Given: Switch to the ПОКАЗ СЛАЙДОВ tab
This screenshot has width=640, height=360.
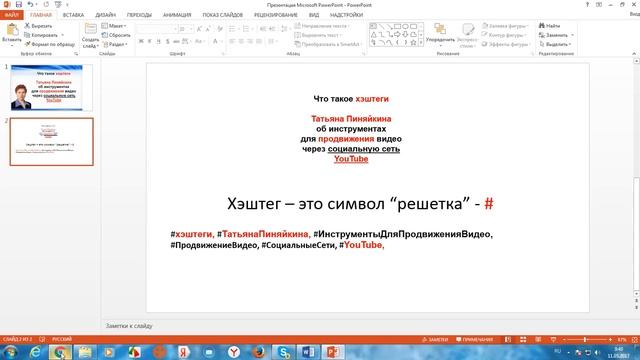Looking at the screenshot, I should tap(223, 15).
